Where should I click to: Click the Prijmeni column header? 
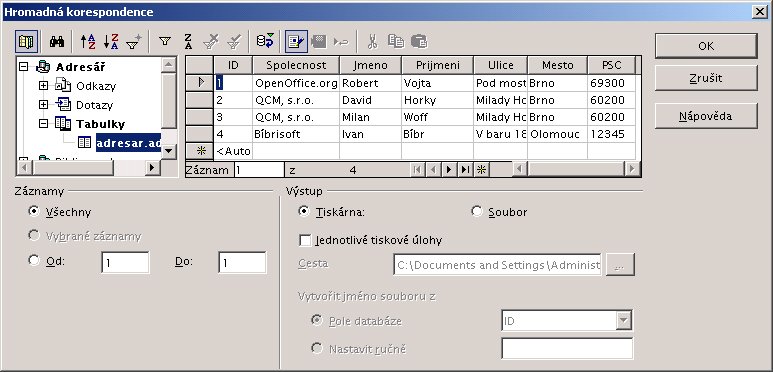click(437, 65)
